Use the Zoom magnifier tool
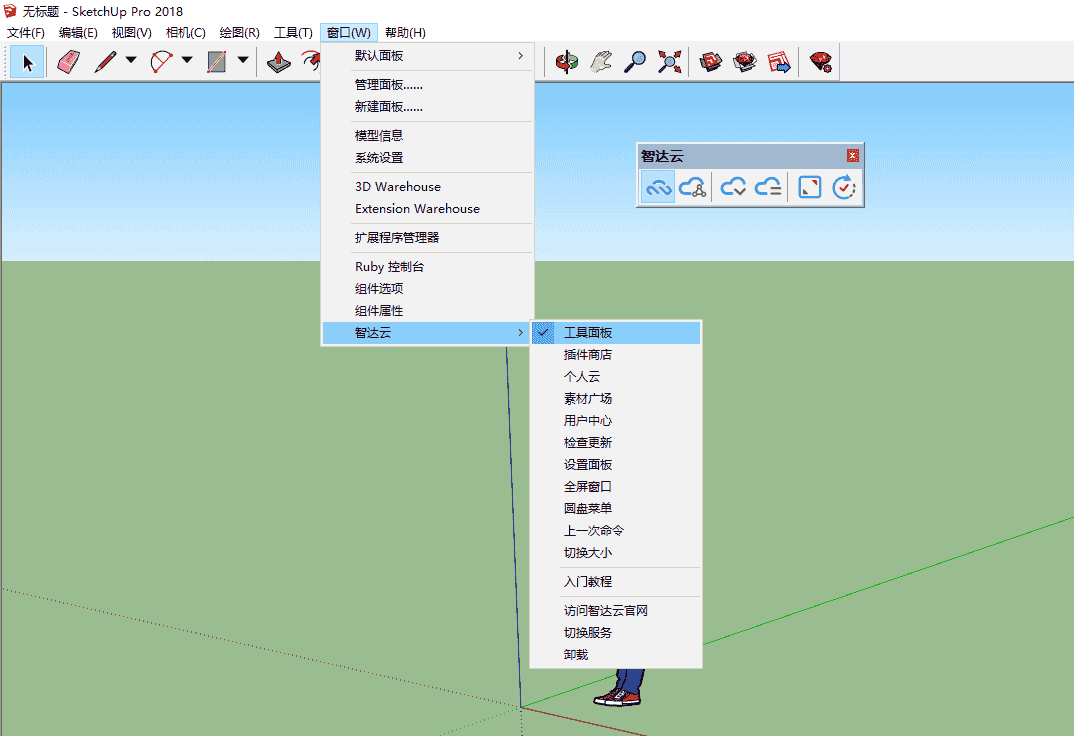 click(635, 61)
